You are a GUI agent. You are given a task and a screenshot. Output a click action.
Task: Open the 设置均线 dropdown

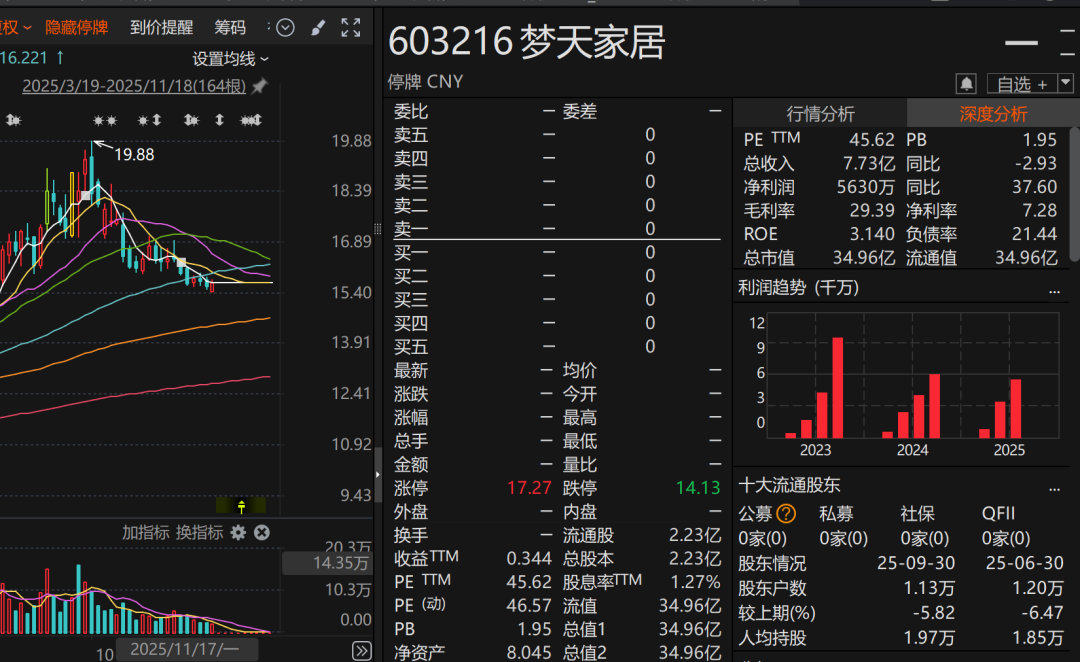coord(230,59)
